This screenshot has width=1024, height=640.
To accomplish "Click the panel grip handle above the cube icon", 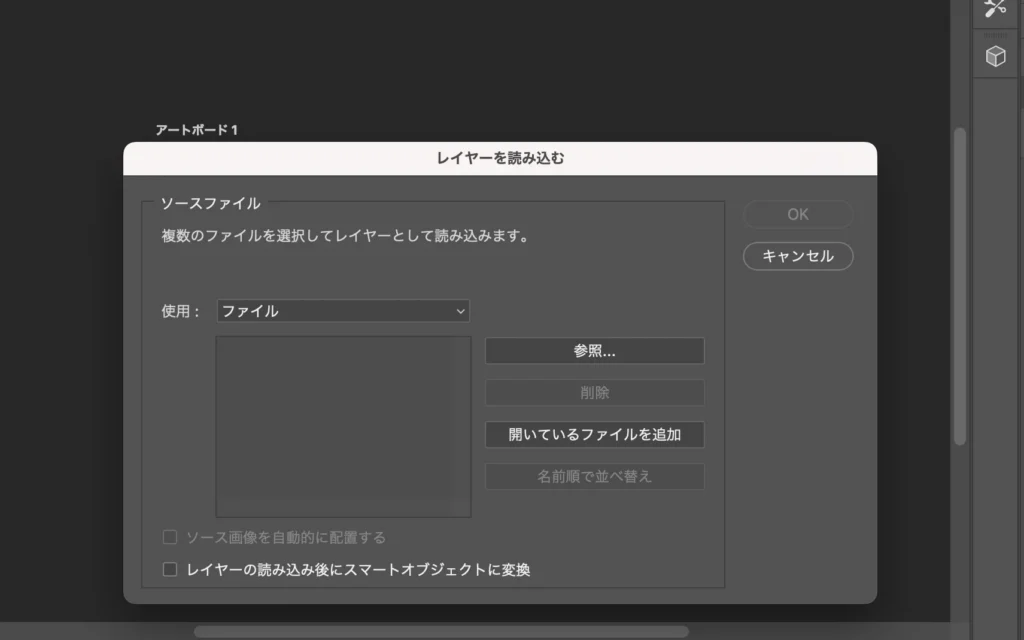I will (x=995, y=34).
